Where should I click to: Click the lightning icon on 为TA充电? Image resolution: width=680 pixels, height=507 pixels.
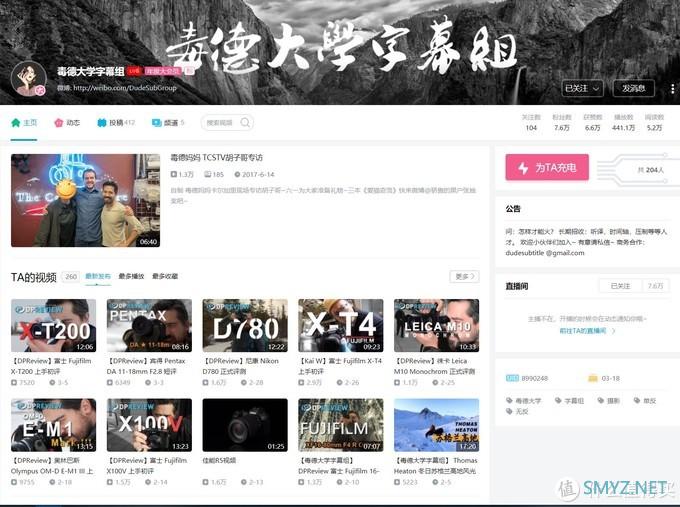click(x=523, y=167)
